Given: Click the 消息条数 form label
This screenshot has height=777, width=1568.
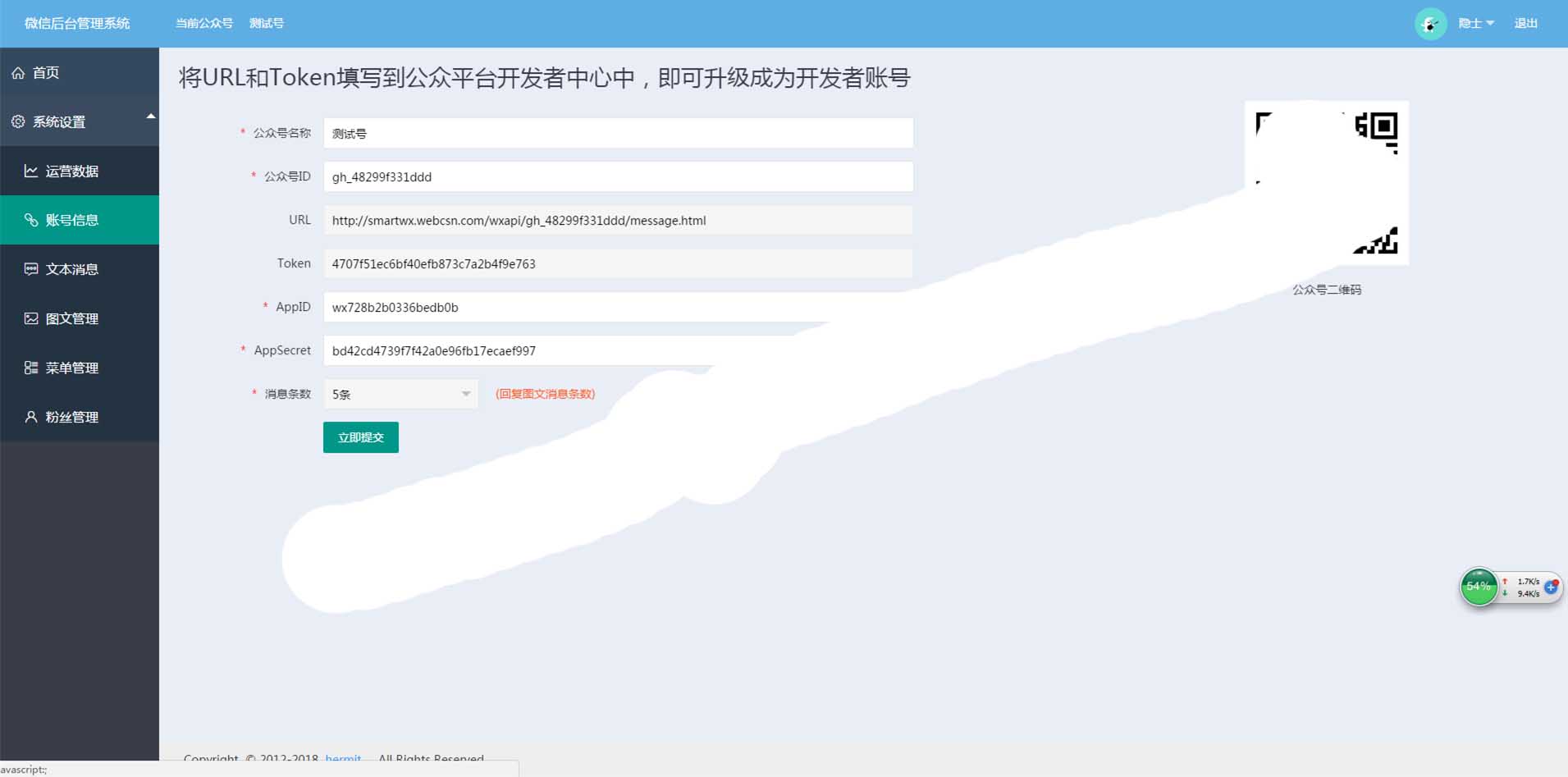Looking at the screenshot, I should (x=287, y=394).
